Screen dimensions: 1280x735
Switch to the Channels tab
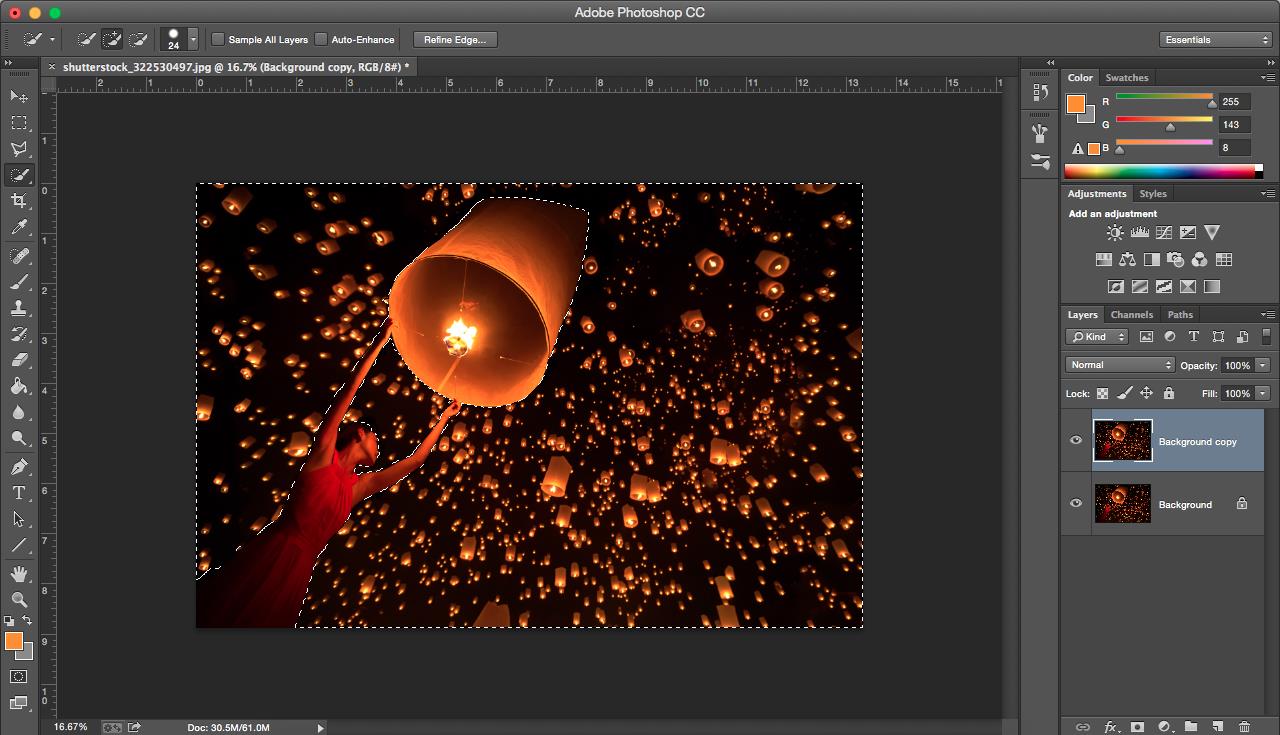point(1132,314)
